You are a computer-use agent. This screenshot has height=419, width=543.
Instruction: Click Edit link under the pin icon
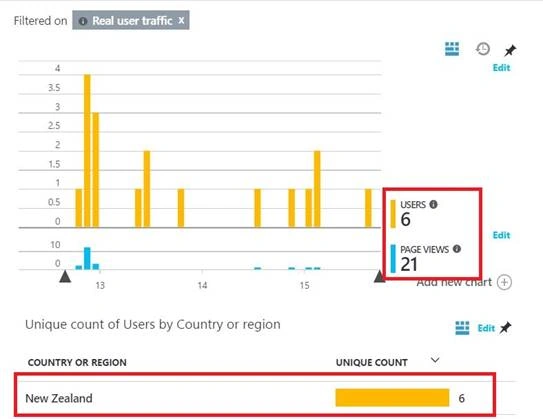[x=501, y=68]
